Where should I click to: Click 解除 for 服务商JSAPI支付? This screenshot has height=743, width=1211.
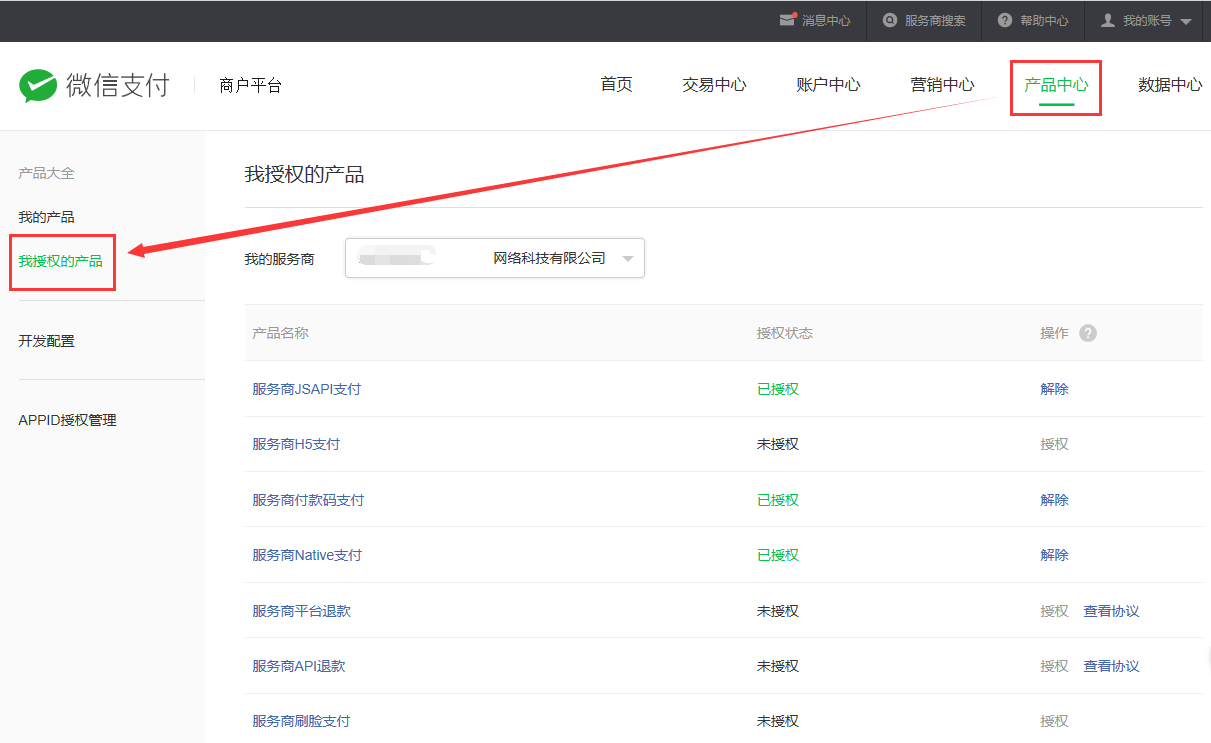(x=1054, y=389)
